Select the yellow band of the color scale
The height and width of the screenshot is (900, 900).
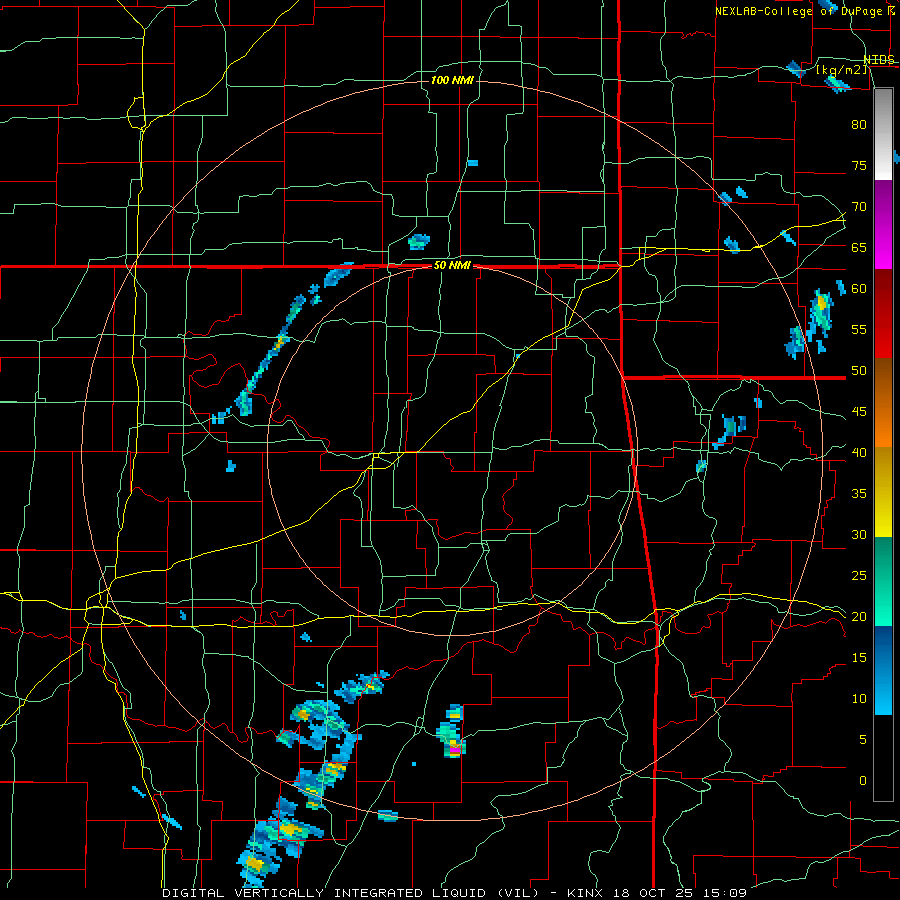pyautogui.click(x=883, y=492)
